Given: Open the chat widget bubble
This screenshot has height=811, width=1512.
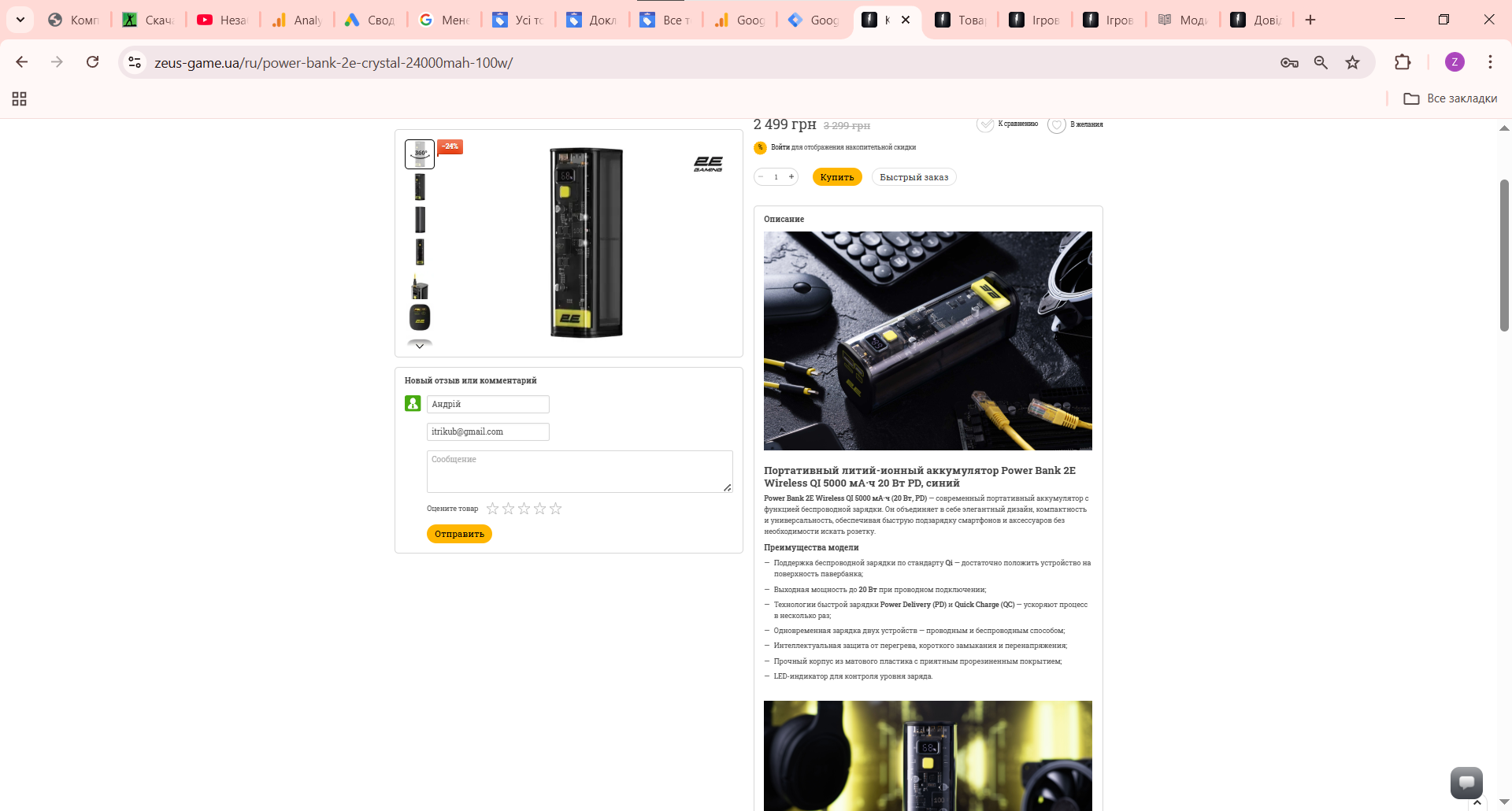Looking at the screenshot, I should point(1466,783).
